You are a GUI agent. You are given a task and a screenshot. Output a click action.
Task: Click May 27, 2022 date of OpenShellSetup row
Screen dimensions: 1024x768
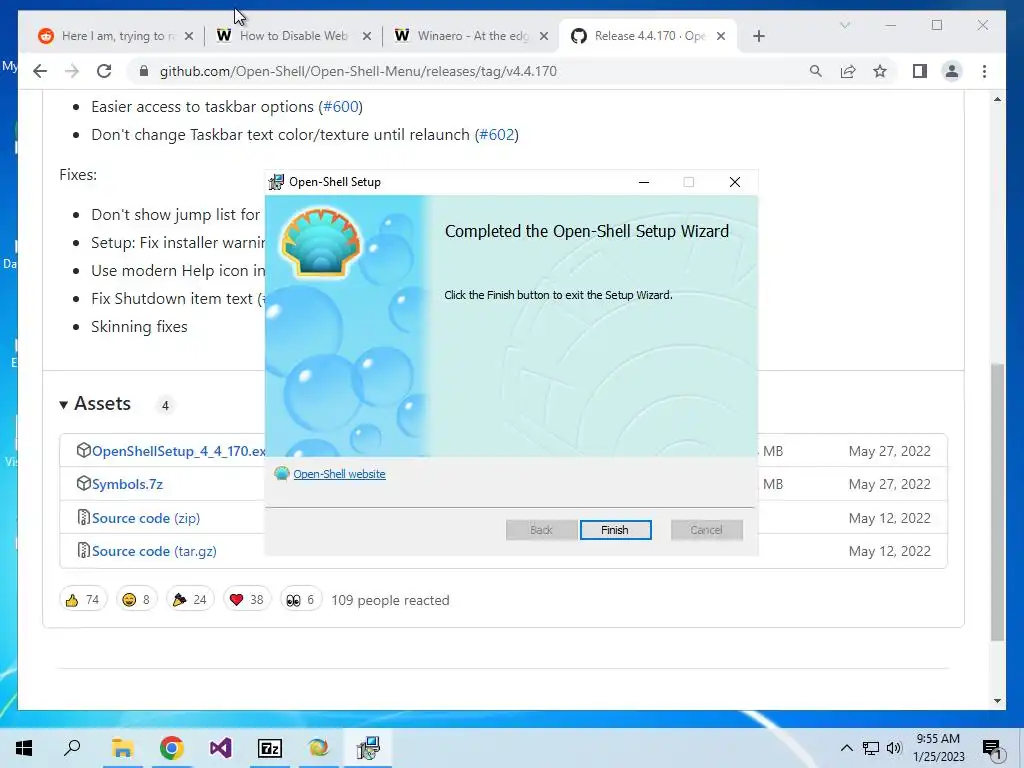(889, 451)
